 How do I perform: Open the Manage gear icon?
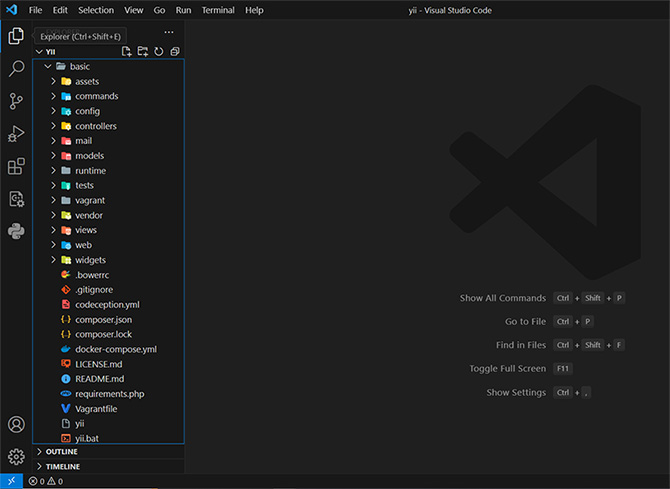pyautogui.click(x=16, y=457)
